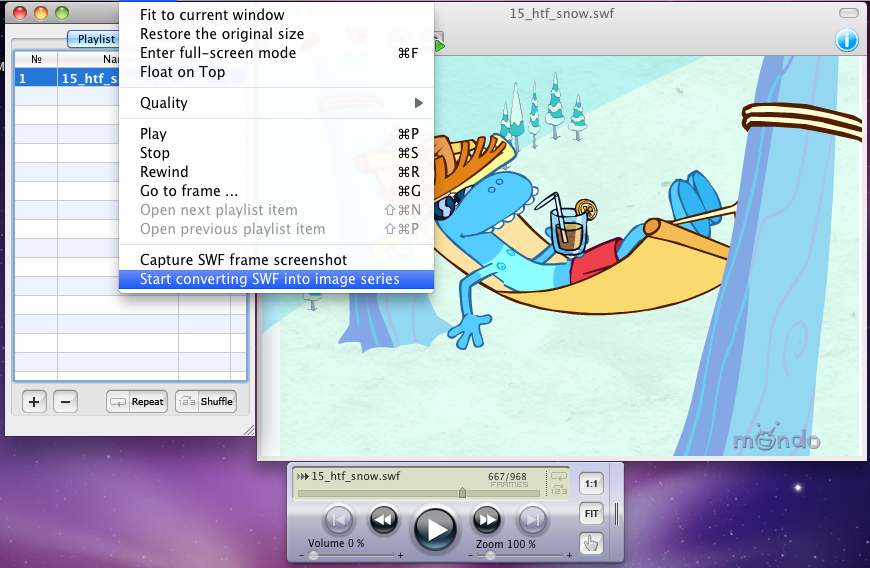
Task: Click the previous playlist item button
Action: pyautogui.click(x=338, y=520)
